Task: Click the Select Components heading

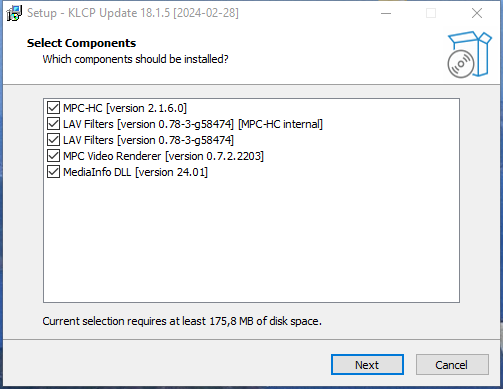Action: 81,43
